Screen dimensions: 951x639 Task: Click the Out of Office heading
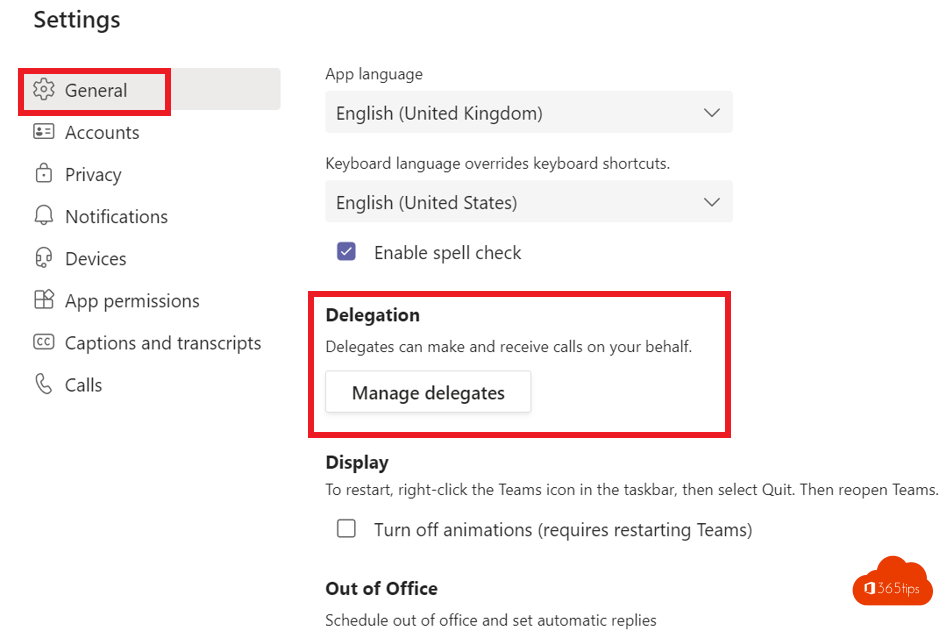[381, 589]
